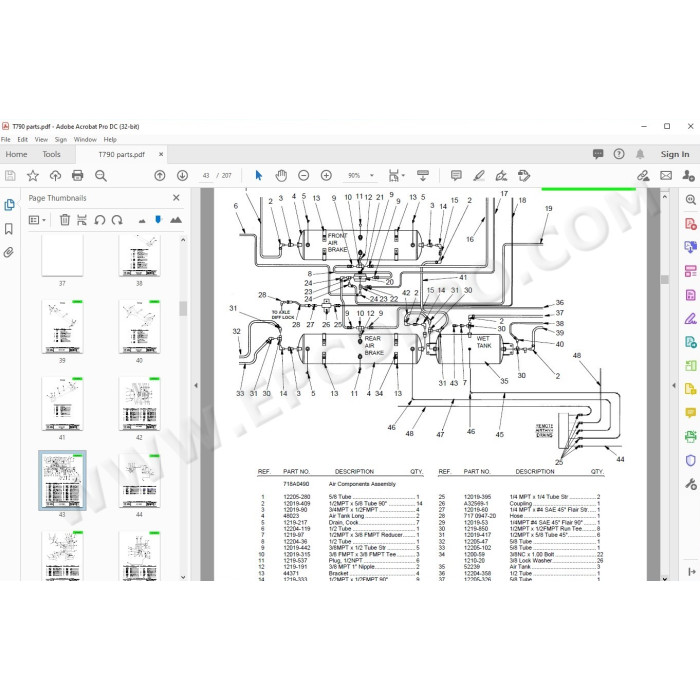Viewport: 700px width, 700px height.
Task: Enlarge thumbnail size large mountain icon
Action: (176, 220)
